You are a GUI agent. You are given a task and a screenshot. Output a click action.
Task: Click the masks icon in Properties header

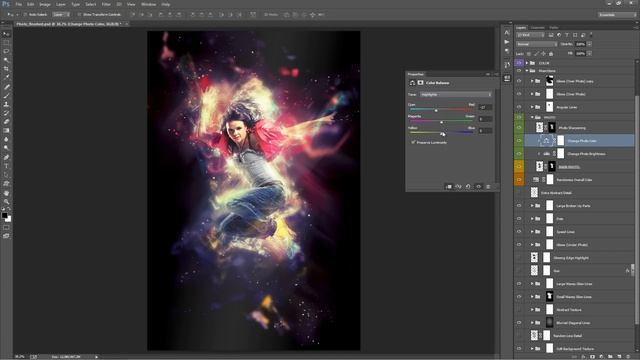pos(420,83)
